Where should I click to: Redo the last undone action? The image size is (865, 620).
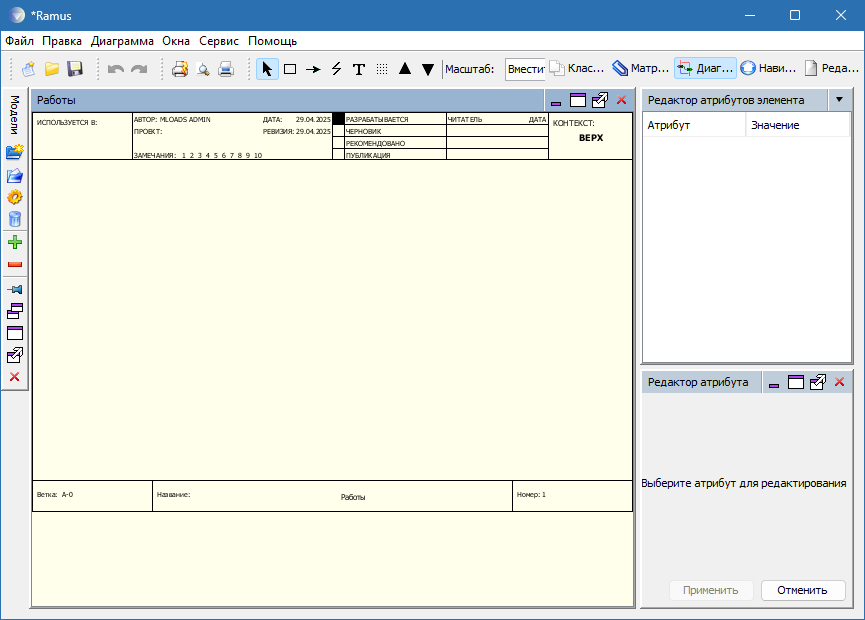click(x=139, y=69)
